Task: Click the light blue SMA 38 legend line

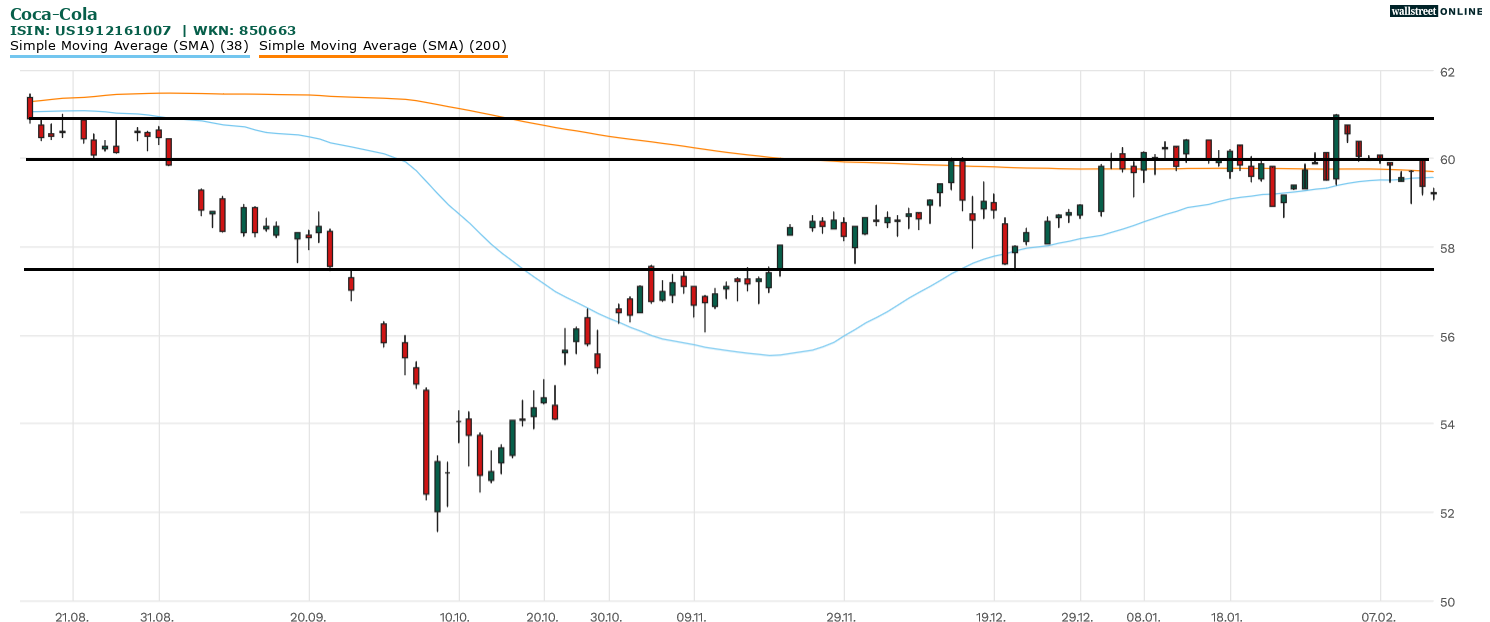Action: (x=129, y=56)
